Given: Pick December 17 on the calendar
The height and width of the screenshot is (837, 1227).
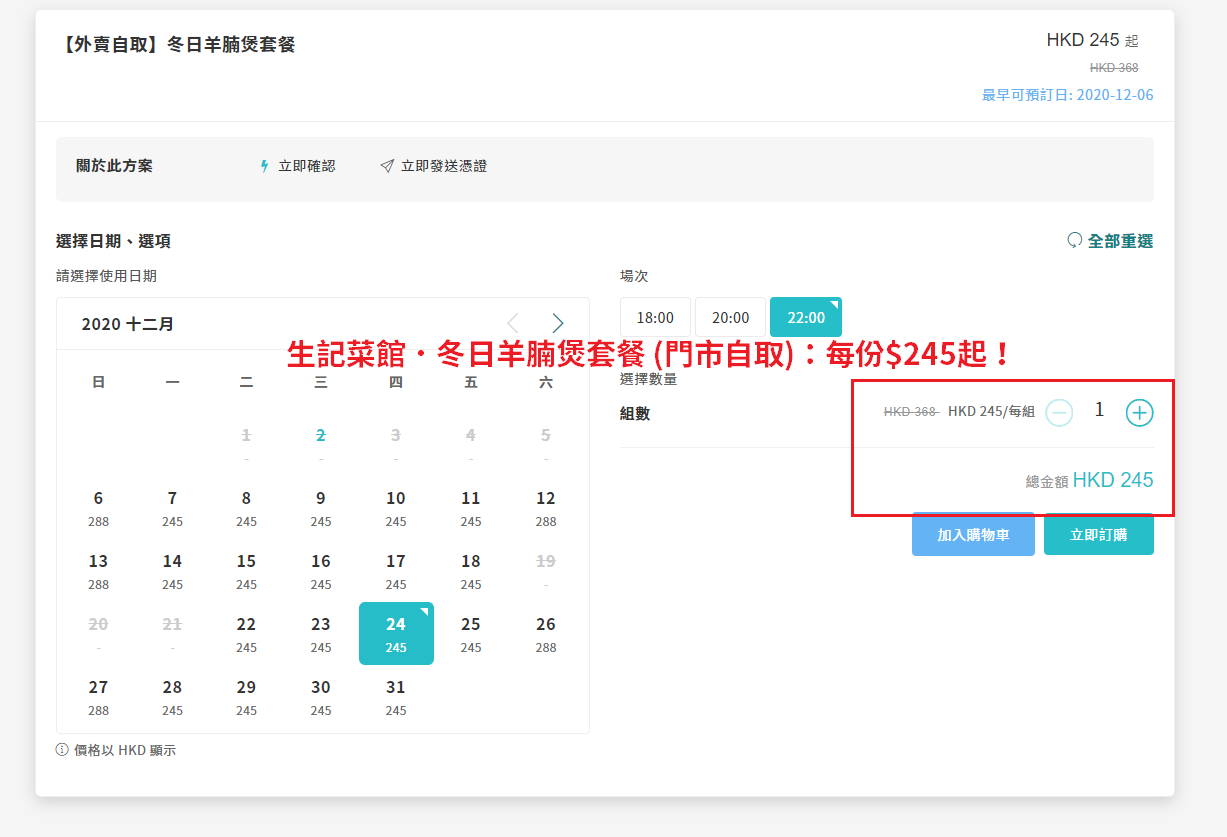Looking at the screenshot, I should point(396,570).
